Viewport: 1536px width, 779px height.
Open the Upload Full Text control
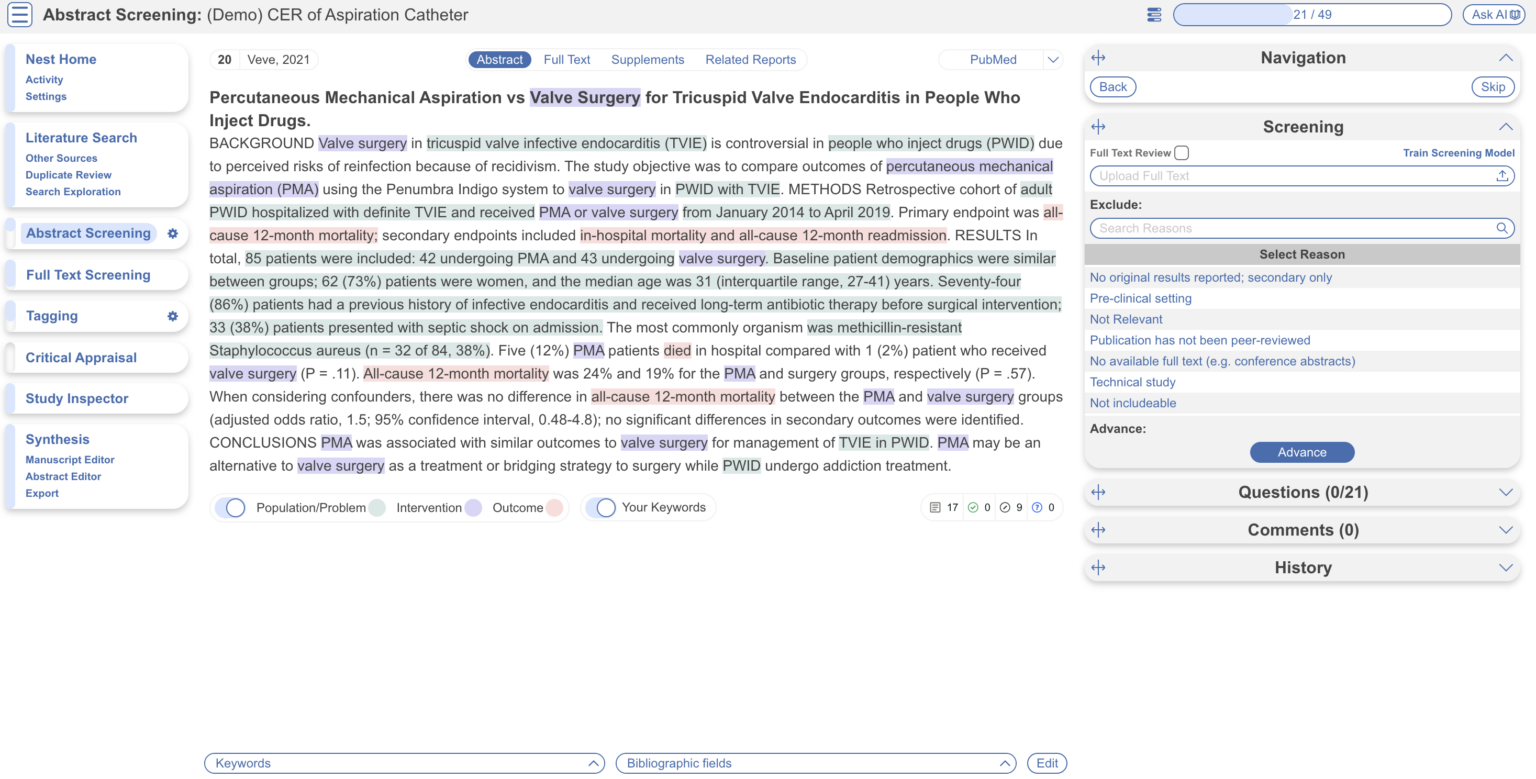pyautogui.click(x=1301, y=175)
